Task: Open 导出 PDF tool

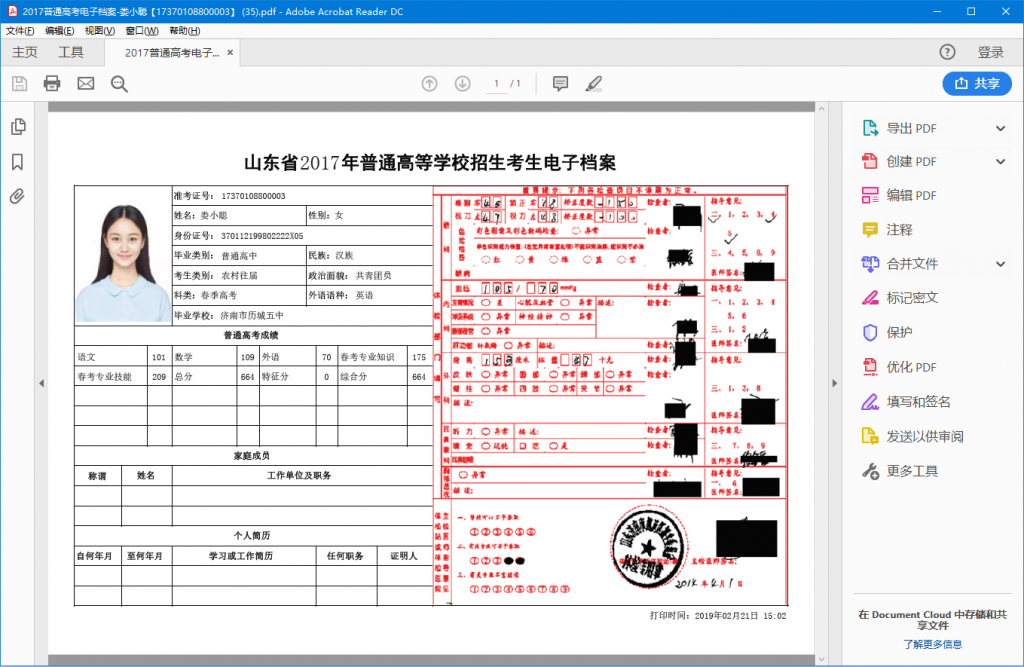Action: click(911, 129)
